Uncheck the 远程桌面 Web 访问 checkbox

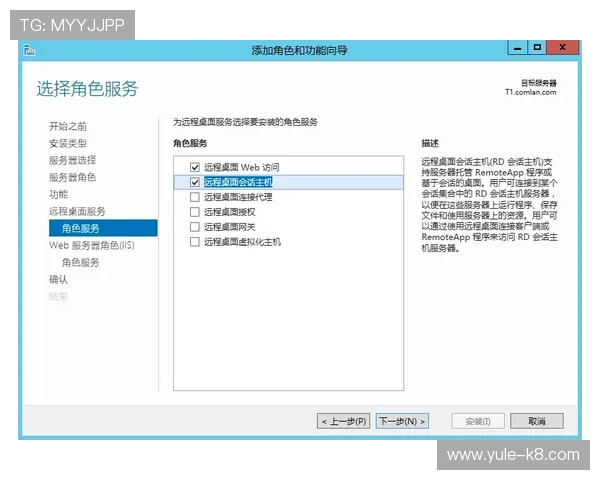pyautogui.click(x=195, y=167)
